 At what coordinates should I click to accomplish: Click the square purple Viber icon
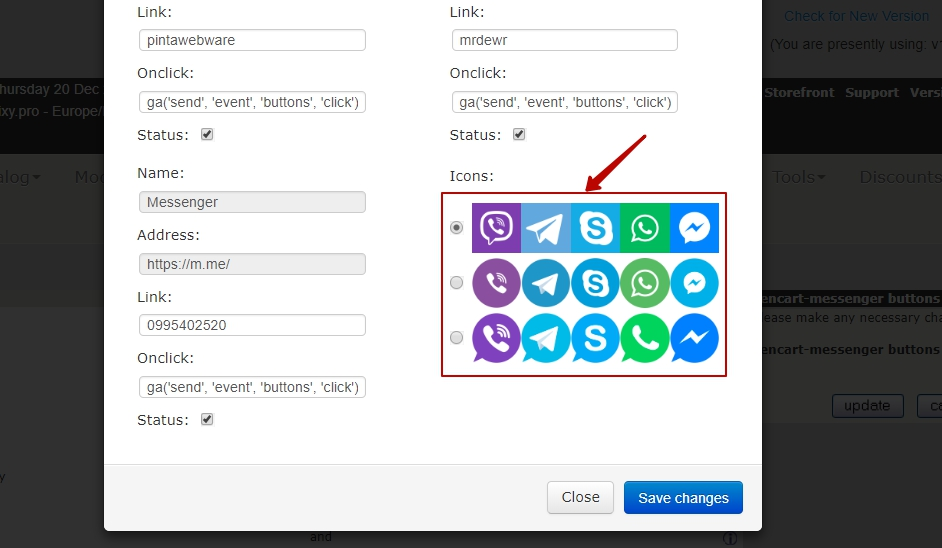pyautogui.click(x=496, y=228)
